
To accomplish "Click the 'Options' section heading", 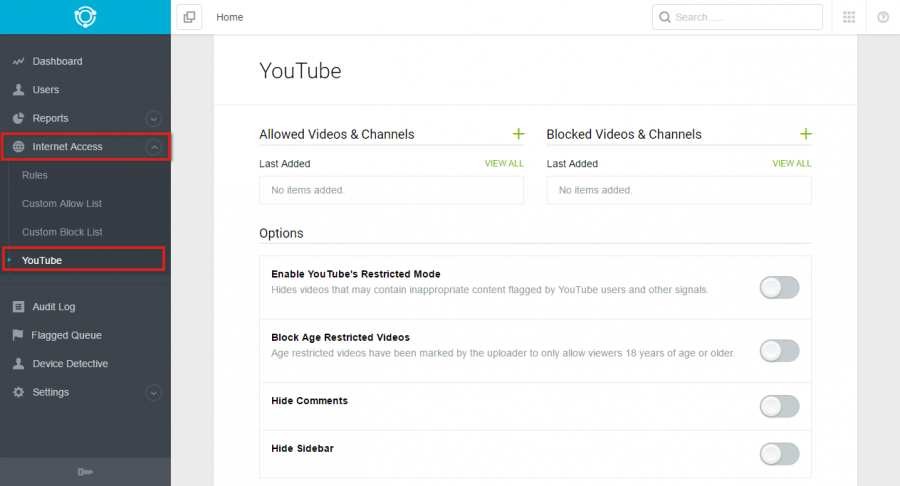I will (x=281, y=234).
